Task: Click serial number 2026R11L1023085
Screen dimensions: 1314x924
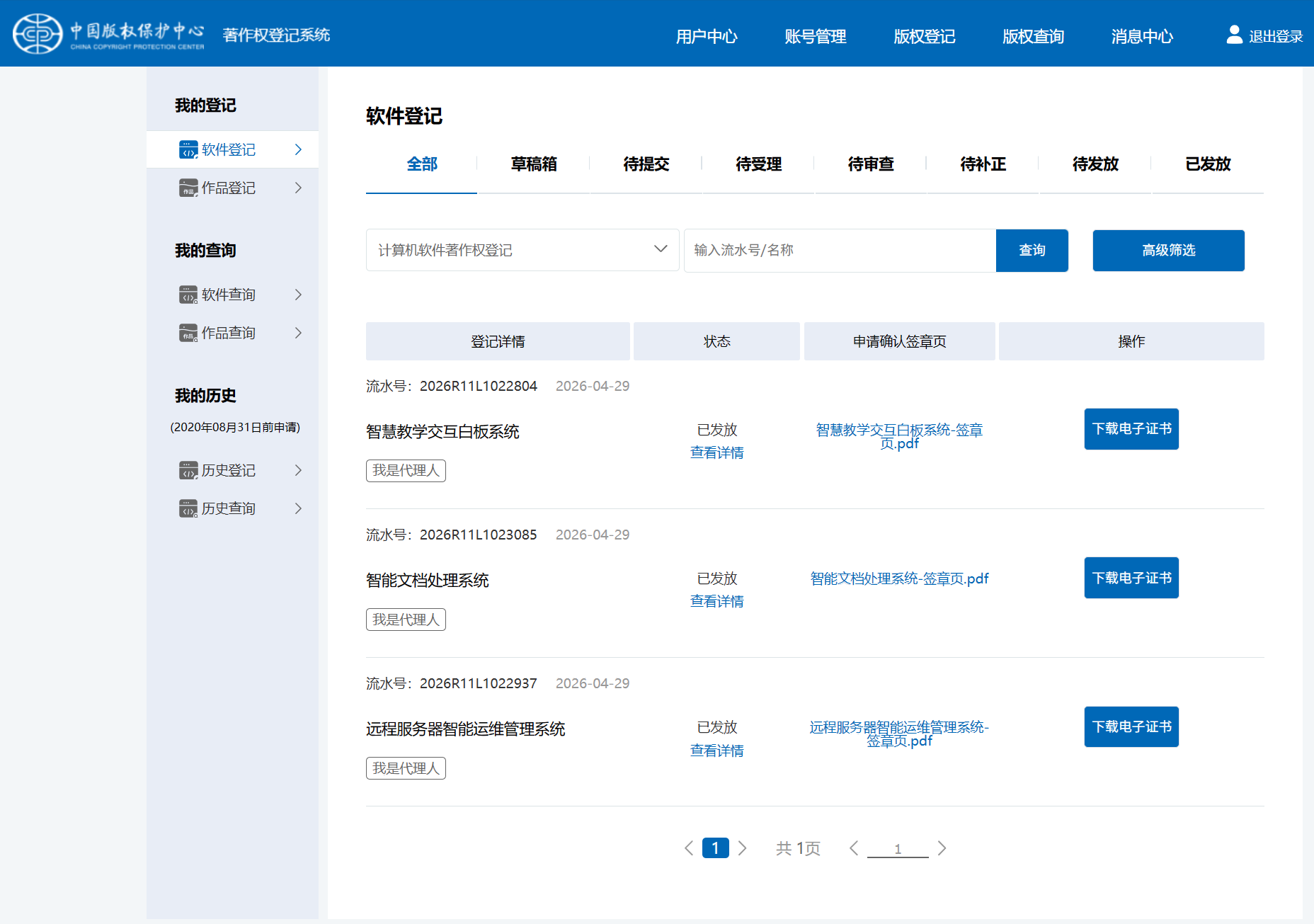Action: pyautogui.click(x=479, y=535)
